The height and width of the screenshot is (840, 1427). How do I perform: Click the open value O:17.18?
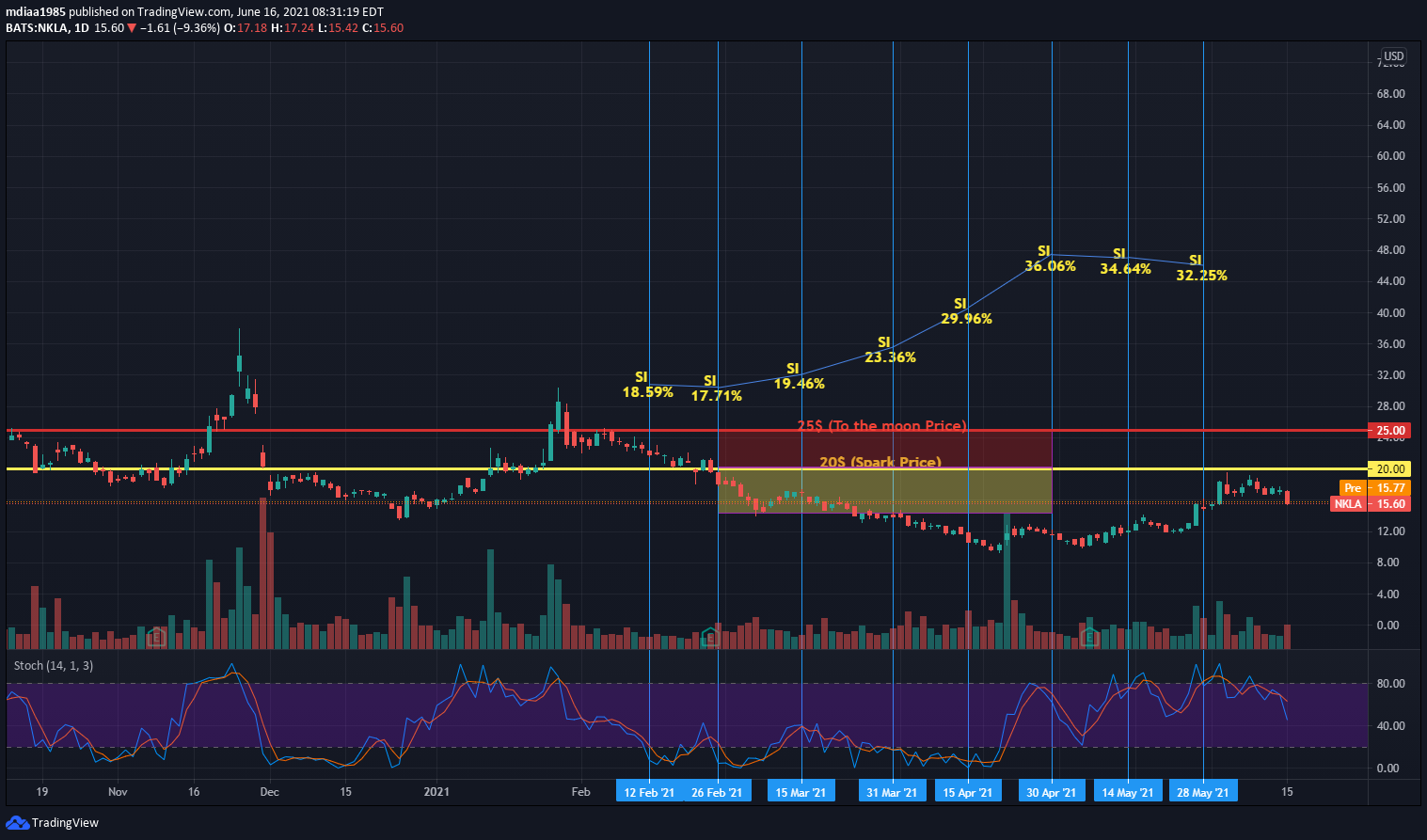[x=245, y=28]
